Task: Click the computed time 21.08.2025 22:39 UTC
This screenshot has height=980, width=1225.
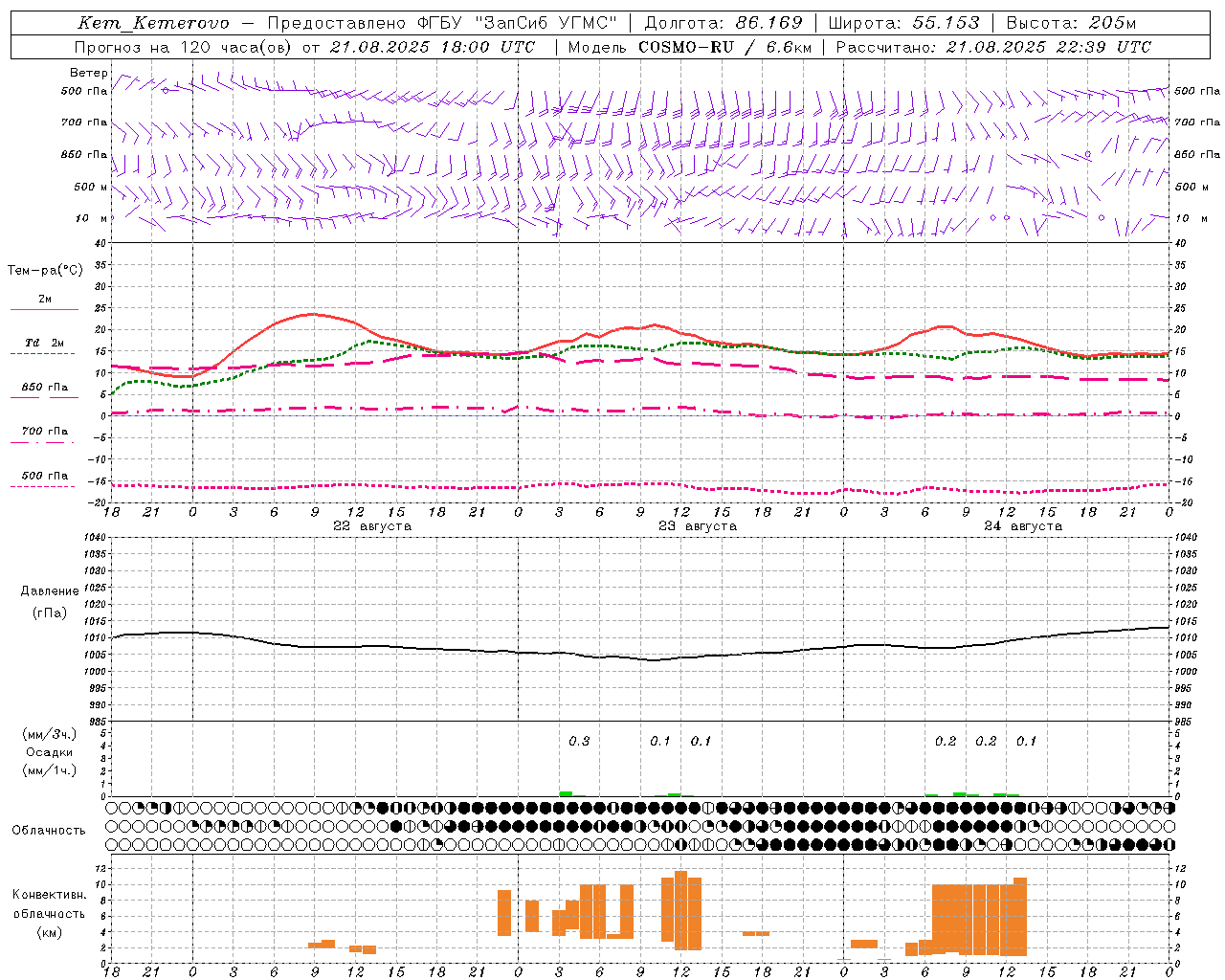Action: pos(1049,47)
